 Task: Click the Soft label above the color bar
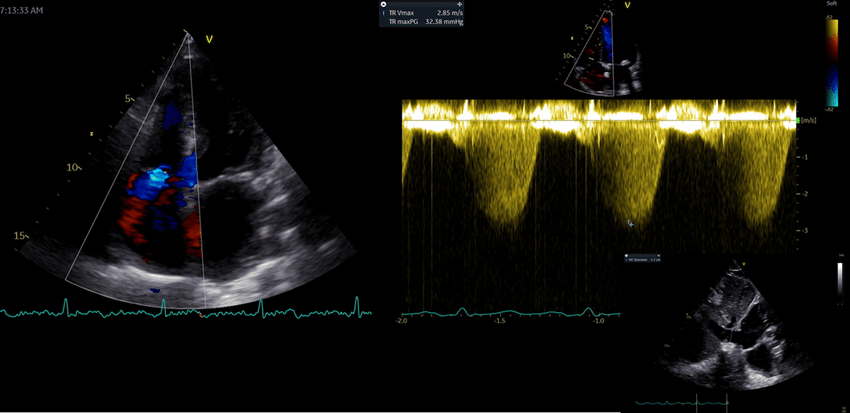[832, 5]
